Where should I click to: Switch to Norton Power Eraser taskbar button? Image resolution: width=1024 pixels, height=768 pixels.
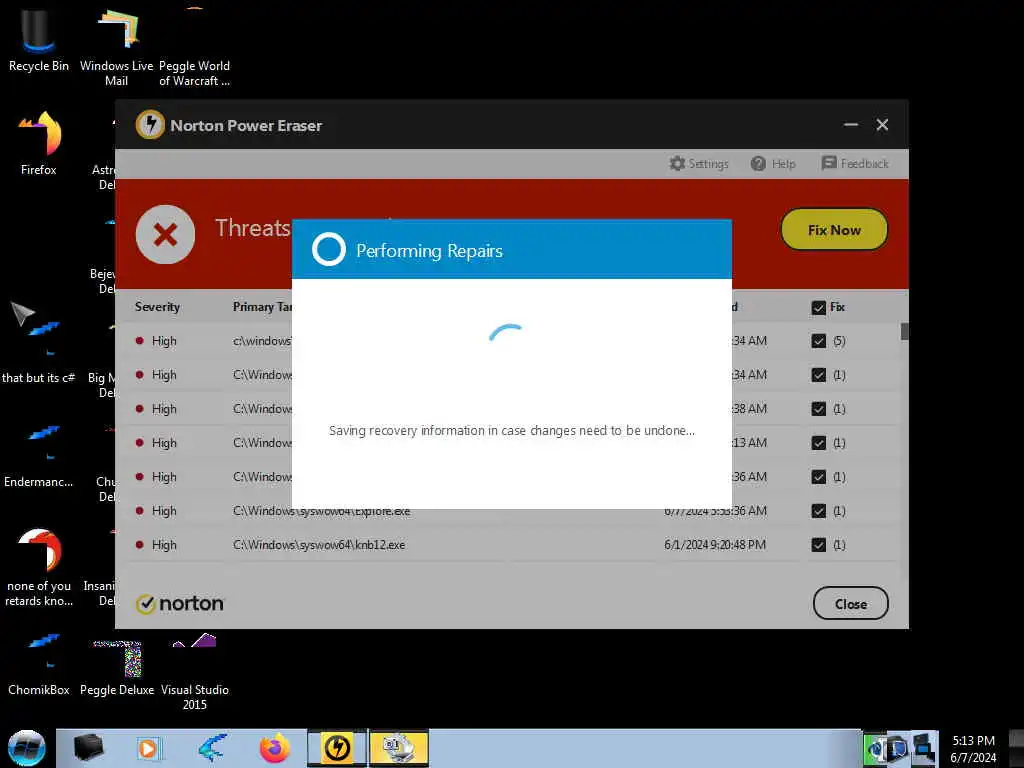pos(337,748)
